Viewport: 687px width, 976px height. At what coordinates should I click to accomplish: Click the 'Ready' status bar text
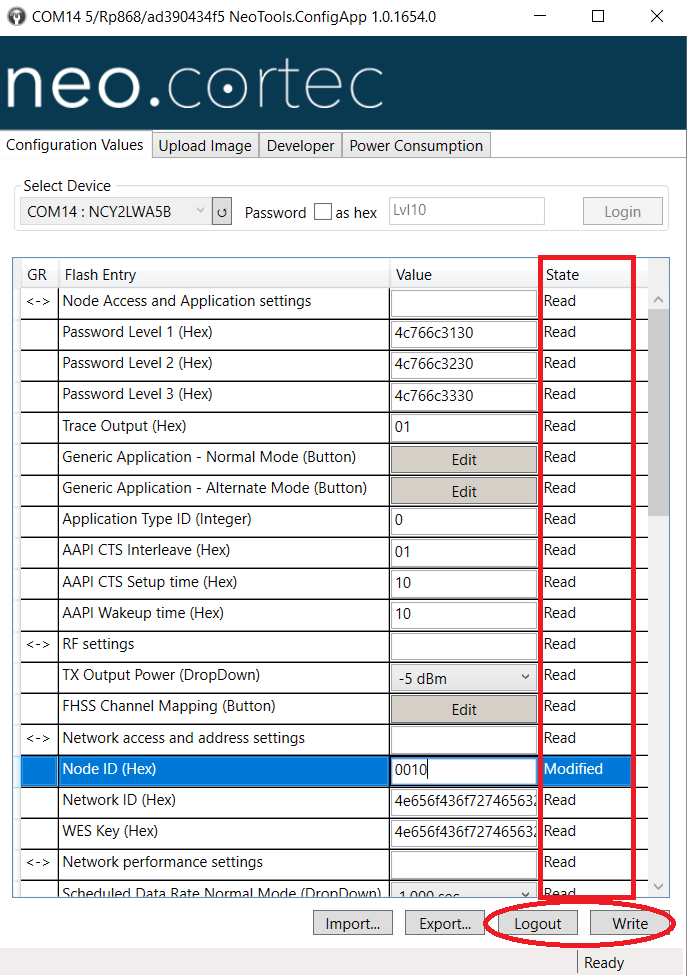604,963
